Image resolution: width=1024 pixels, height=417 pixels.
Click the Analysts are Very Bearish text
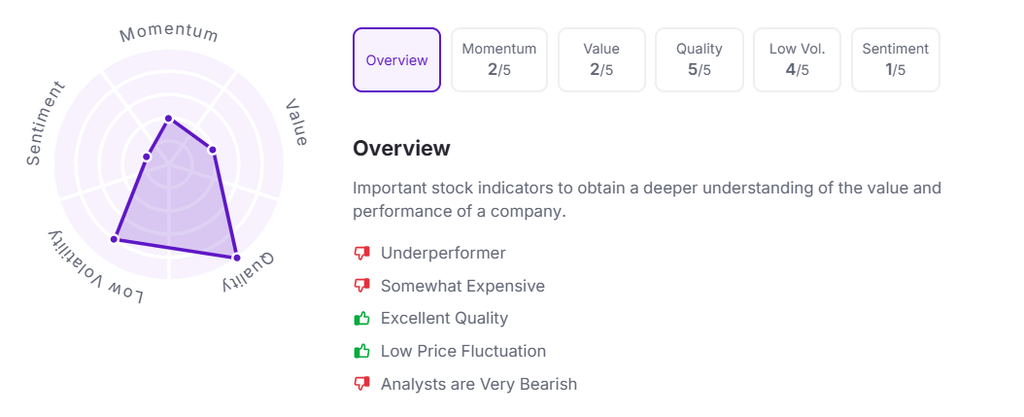[x=479, y=384]
